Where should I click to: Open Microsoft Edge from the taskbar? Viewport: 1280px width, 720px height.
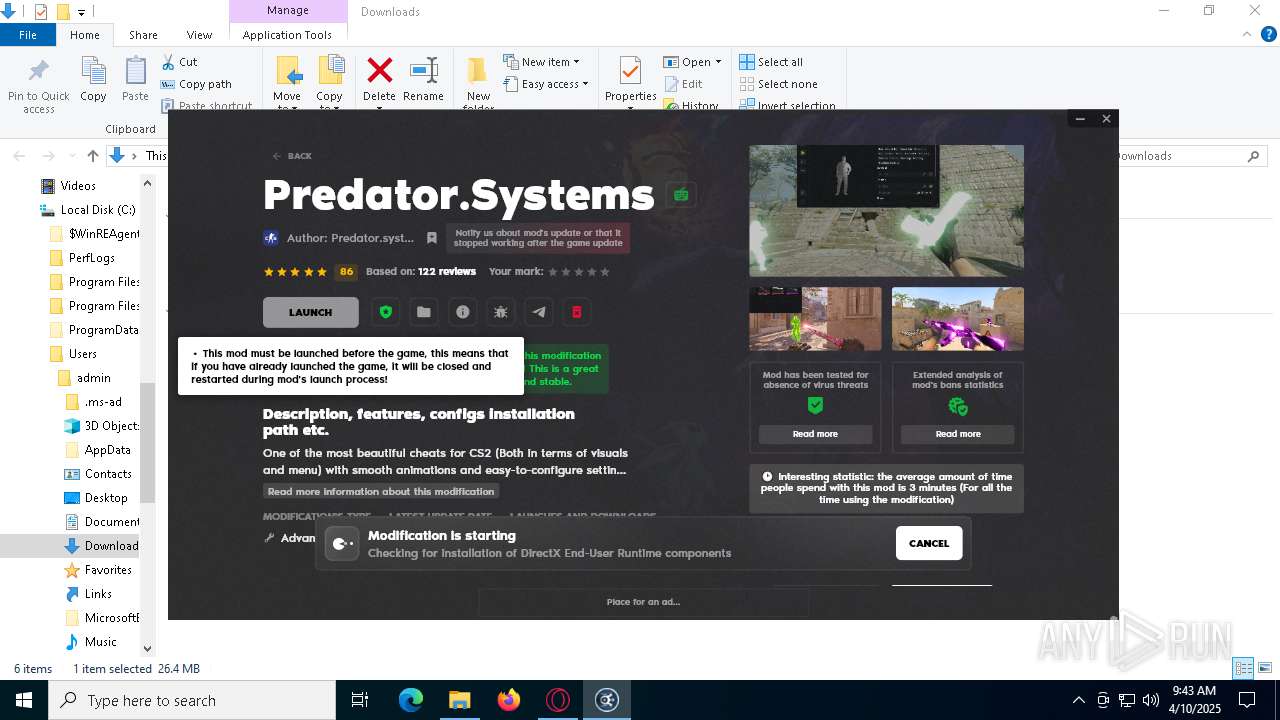[x=411, y=700]
